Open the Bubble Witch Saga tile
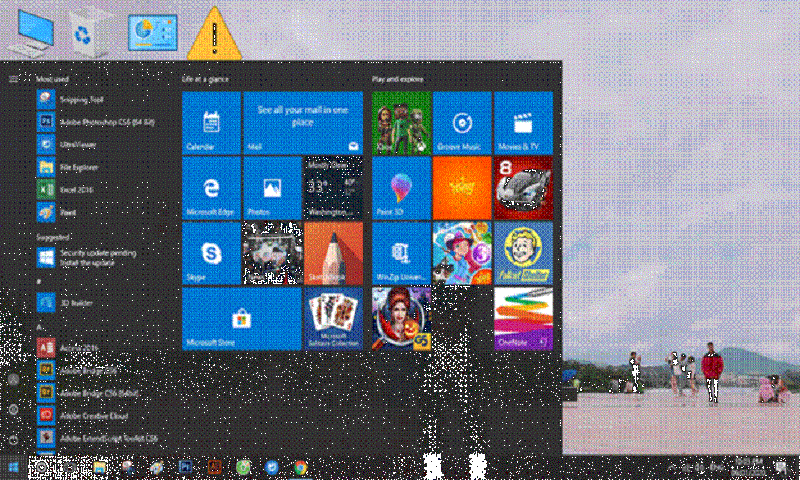The width and height of the screenshot is (800, 480). coord(462,254)
